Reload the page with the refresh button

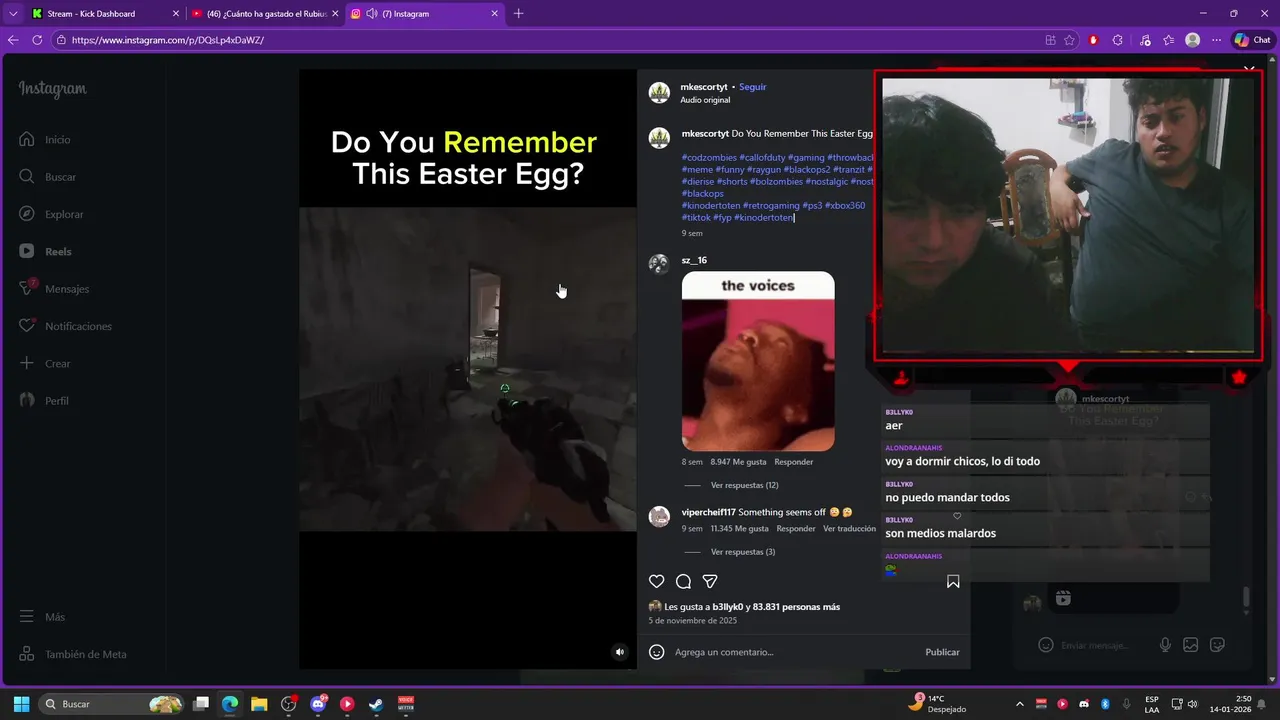click(37, 40)
